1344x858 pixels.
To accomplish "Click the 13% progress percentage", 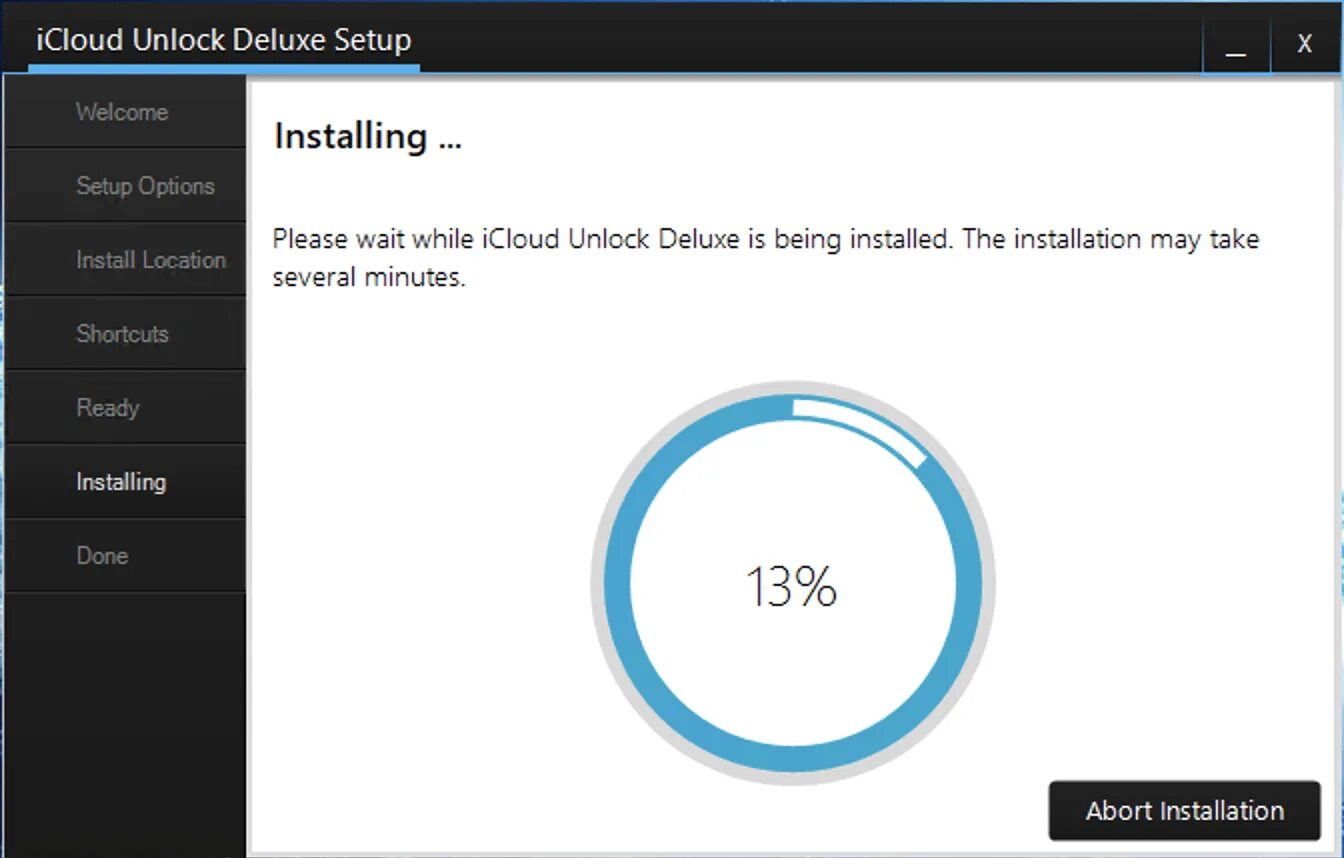I will 791,587.
